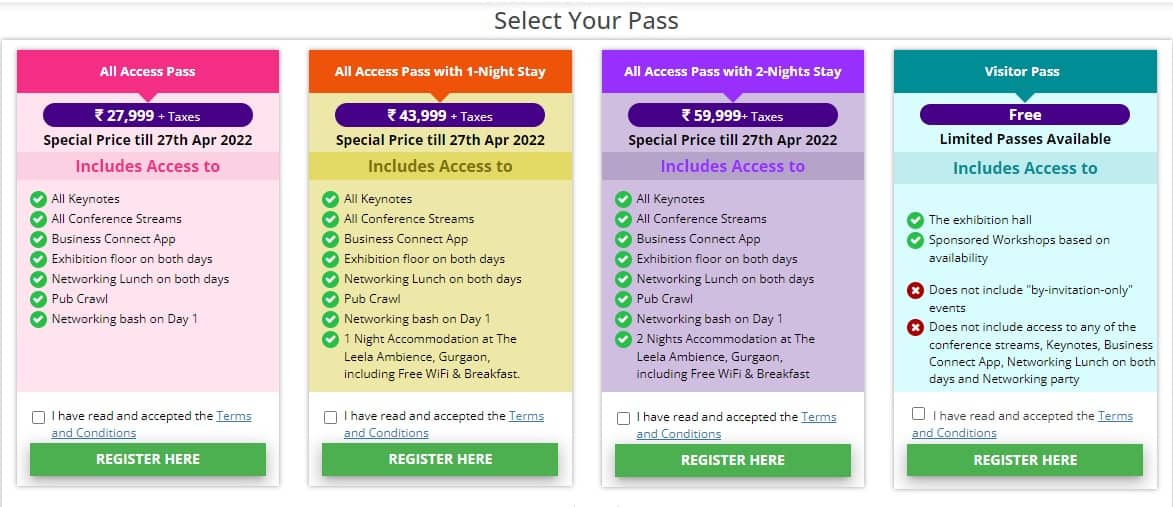Click checkmark icon next to 1 Night Accommodation
The height and width of the screenshot is (507, 1173).
click(x=331, y=339)
